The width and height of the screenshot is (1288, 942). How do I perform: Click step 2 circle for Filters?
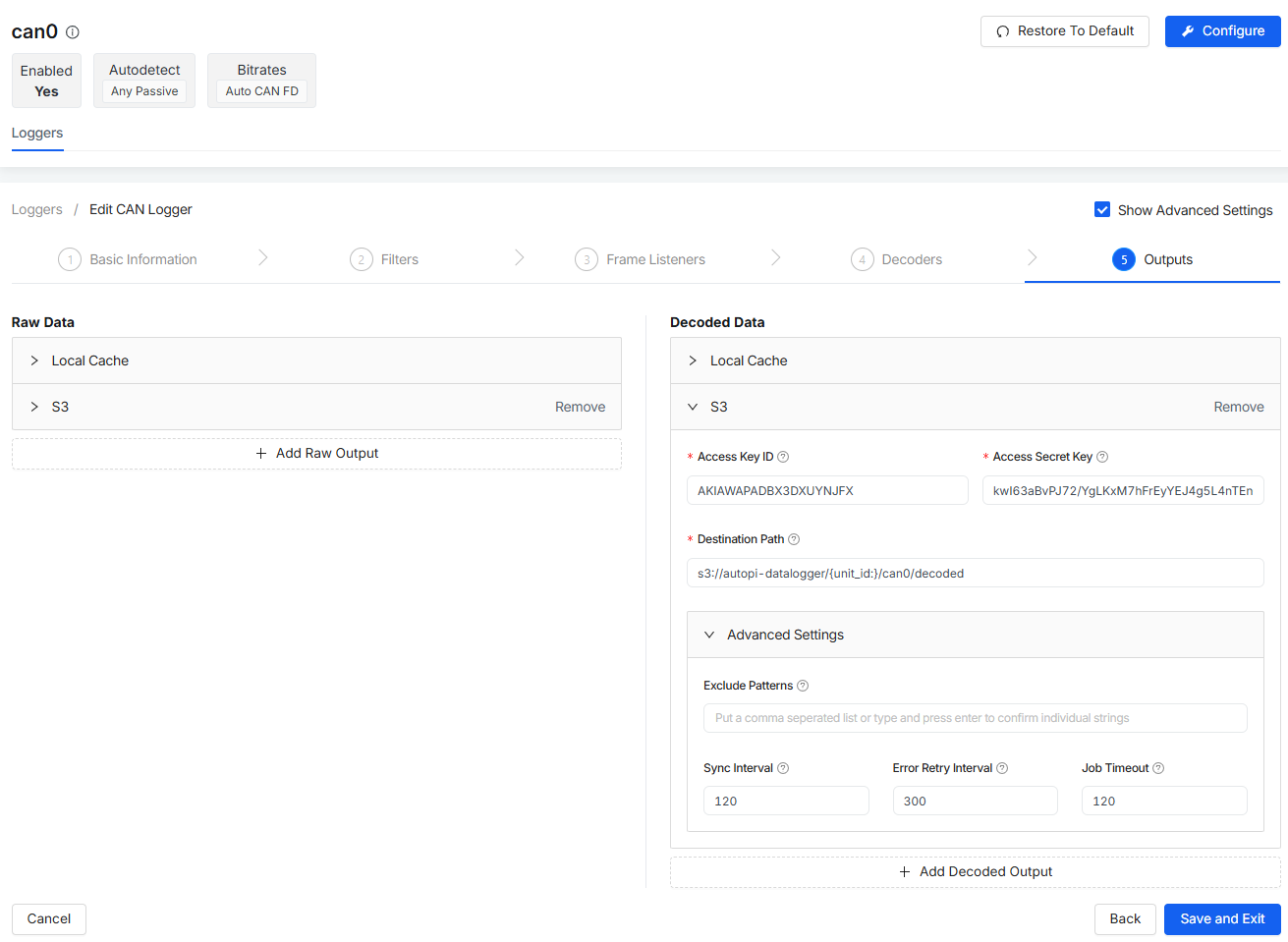pyautogui.click(x=362, y=259)
